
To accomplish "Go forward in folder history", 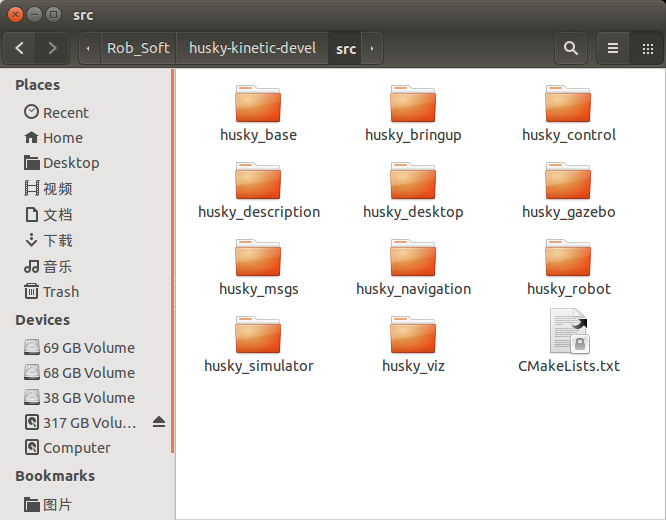I will click(52, 48).
